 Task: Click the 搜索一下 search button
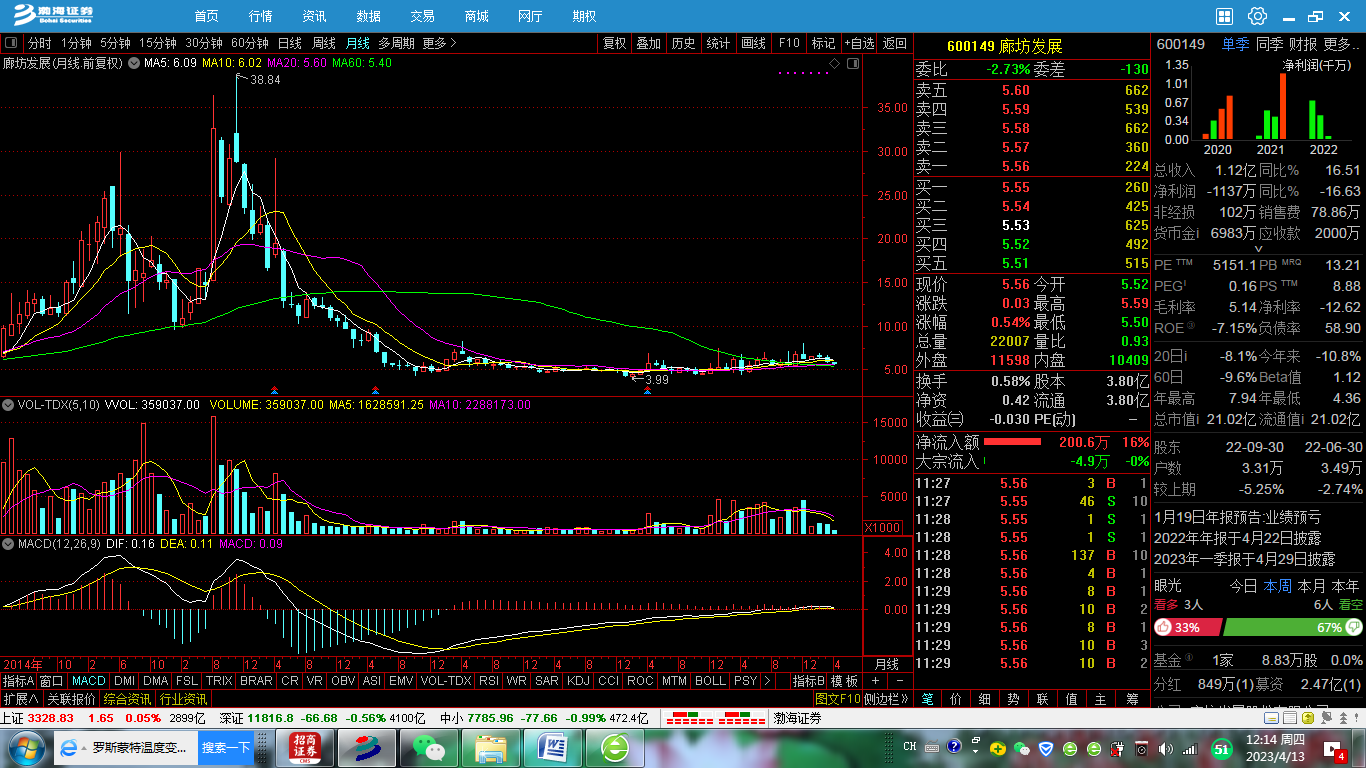tap(226, 748)
